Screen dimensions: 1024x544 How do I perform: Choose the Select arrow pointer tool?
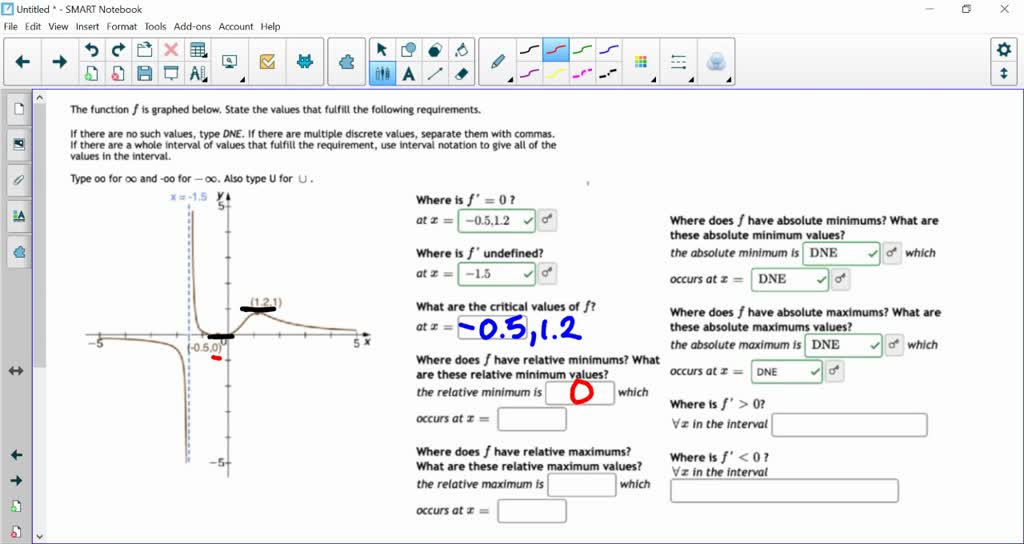point(382,50)
